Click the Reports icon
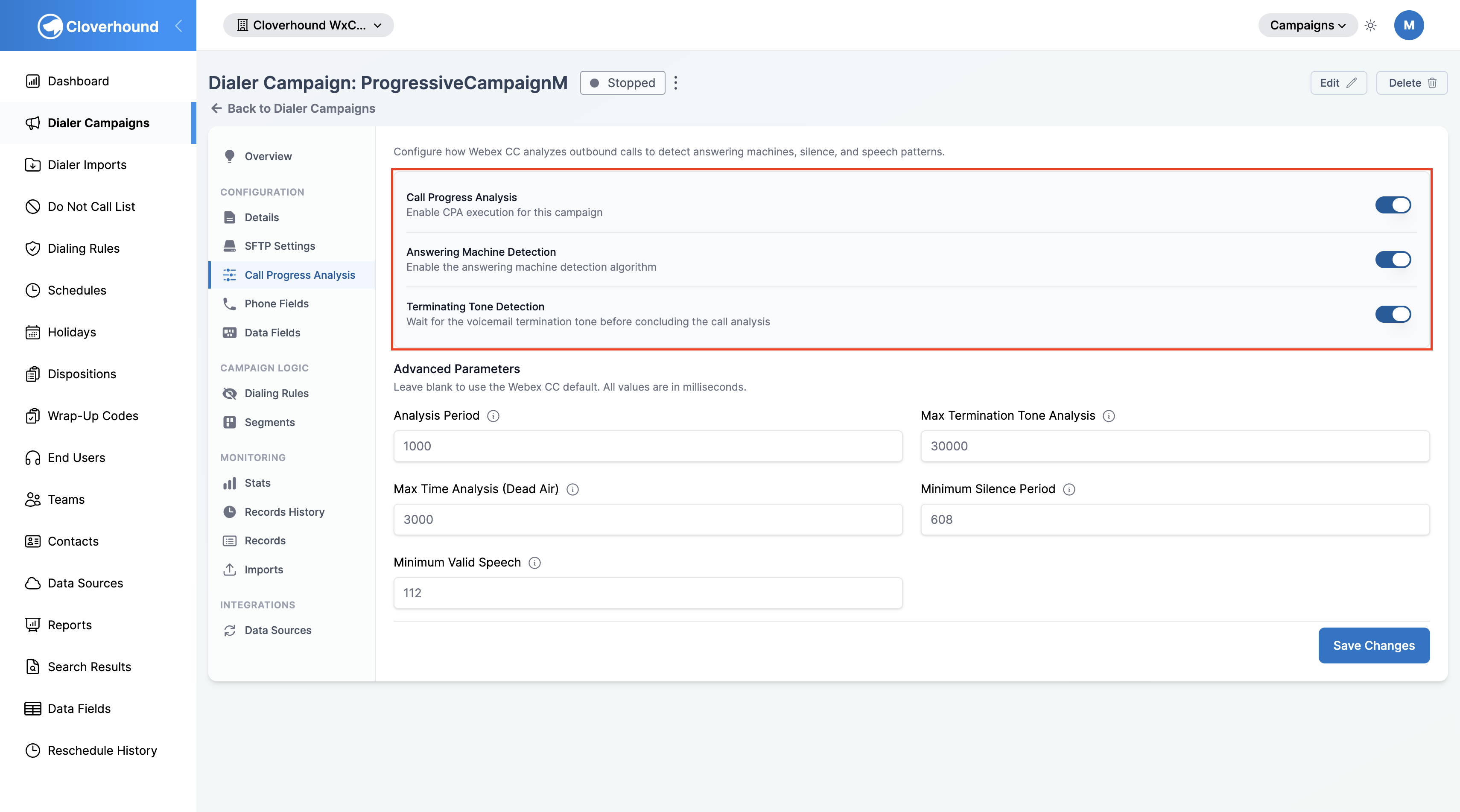This screenshot has width=1460, height=812. coord(32,625)
